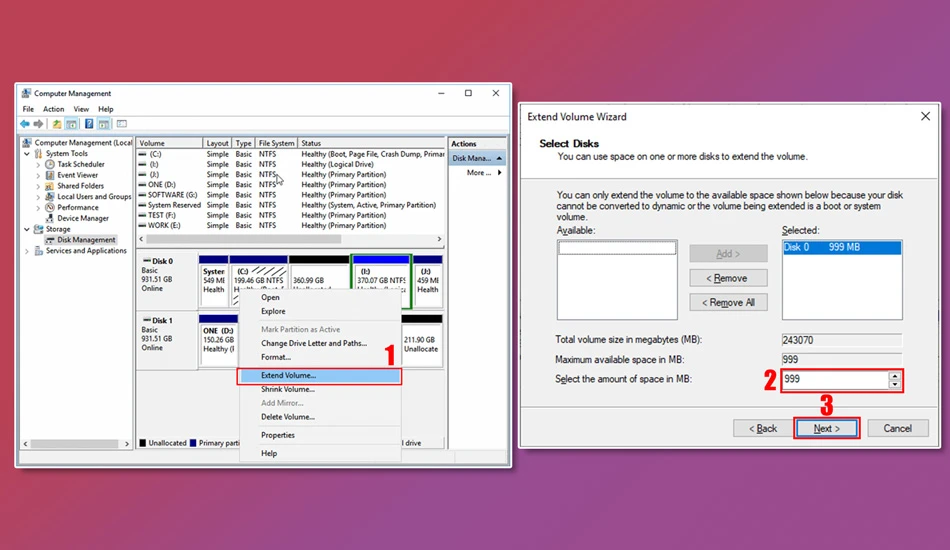The image size is (950, 550).
Task: Choose Properties from the context menu
Action: coord(319,435)
